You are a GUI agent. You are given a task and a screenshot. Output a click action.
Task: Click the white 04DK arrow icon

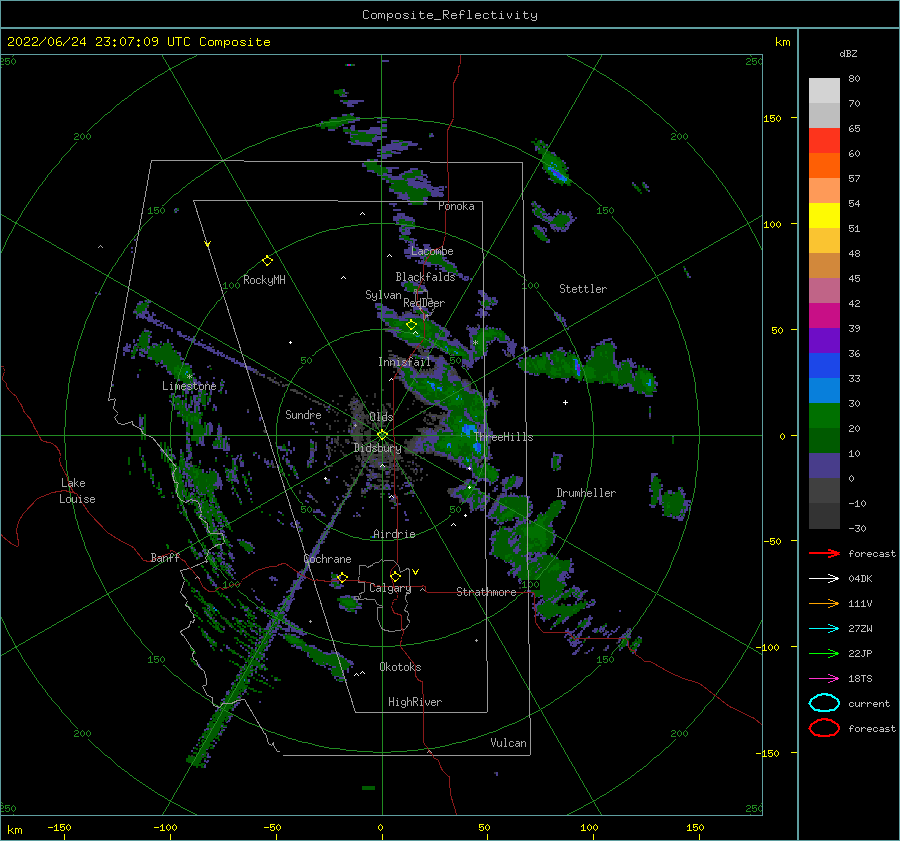click(824, 578)
